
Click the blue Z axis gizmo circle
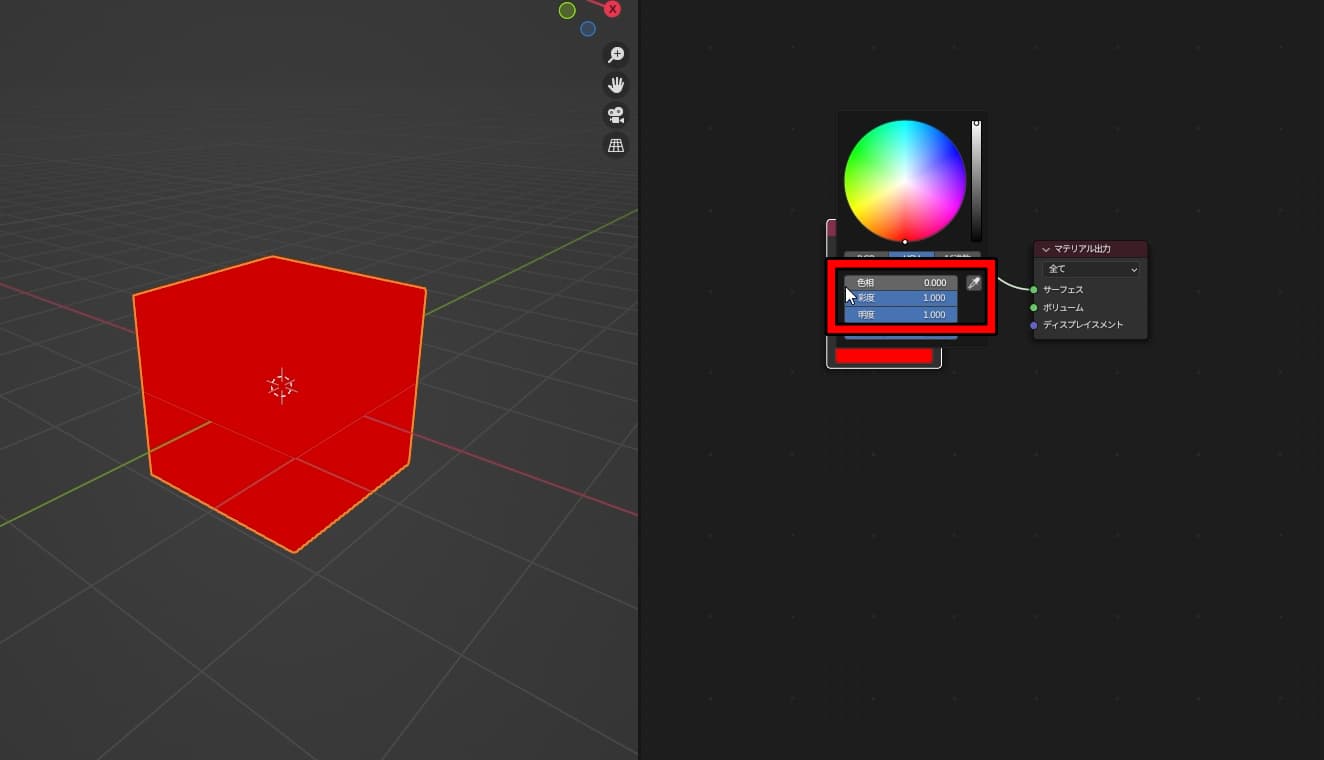[x=588, y=29]
